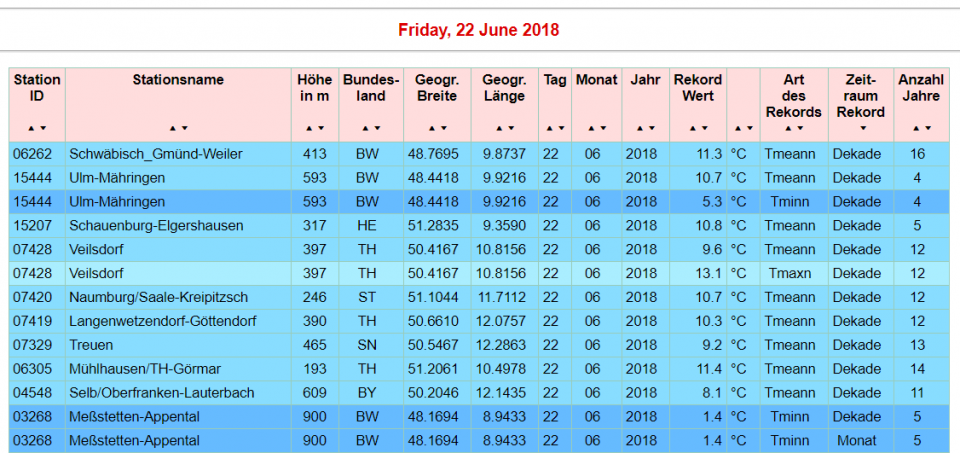
Task: Sort Geogr. Breite ascending
Action: click(x=430, y=129)
